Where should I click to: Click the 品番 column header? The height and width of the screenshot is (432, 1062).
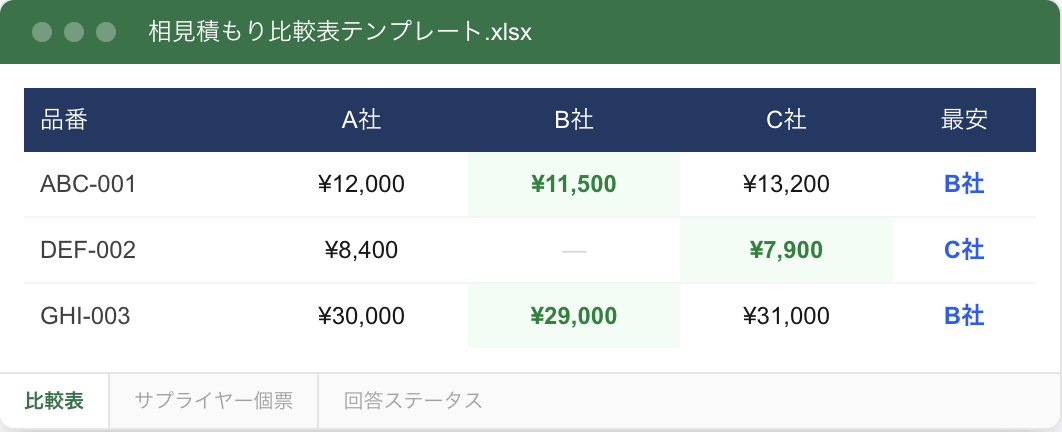pos(64,120)
